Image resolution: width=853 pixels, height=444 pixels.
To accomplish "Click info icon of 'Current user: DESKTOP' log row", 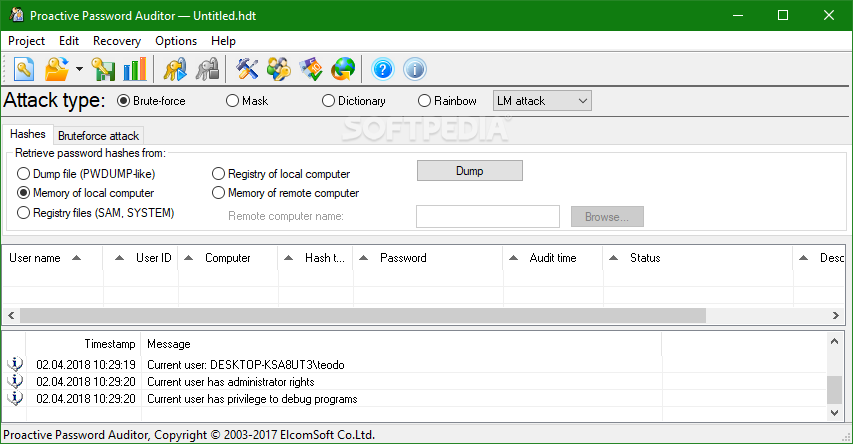I will (x=15, y=364).
